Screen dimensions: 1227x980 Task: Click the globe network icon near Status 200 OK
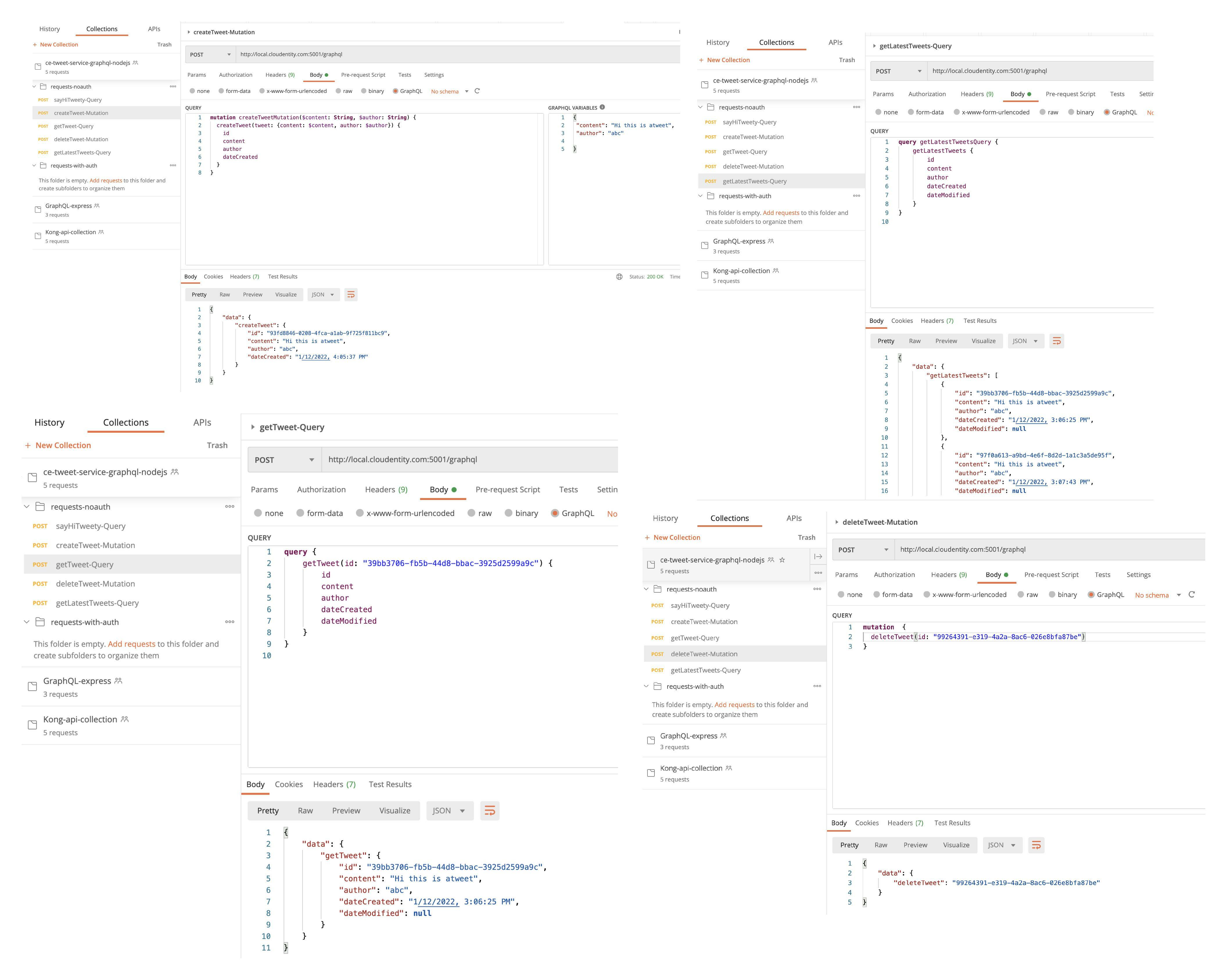coord(619,276)
